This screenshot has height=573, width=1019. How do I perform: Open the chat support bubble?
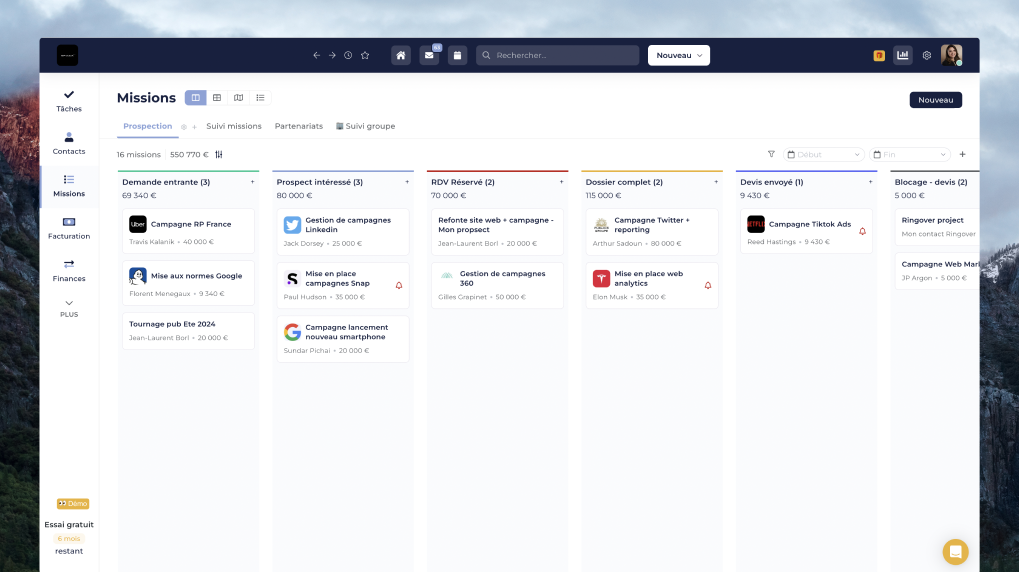955,552
